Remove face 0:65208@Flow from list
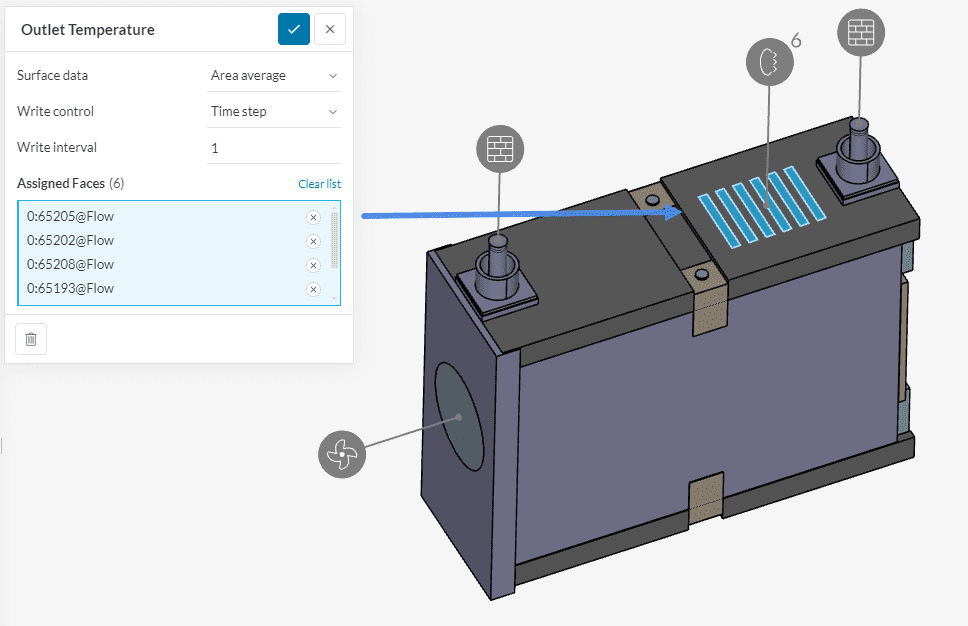 (312, 265)
